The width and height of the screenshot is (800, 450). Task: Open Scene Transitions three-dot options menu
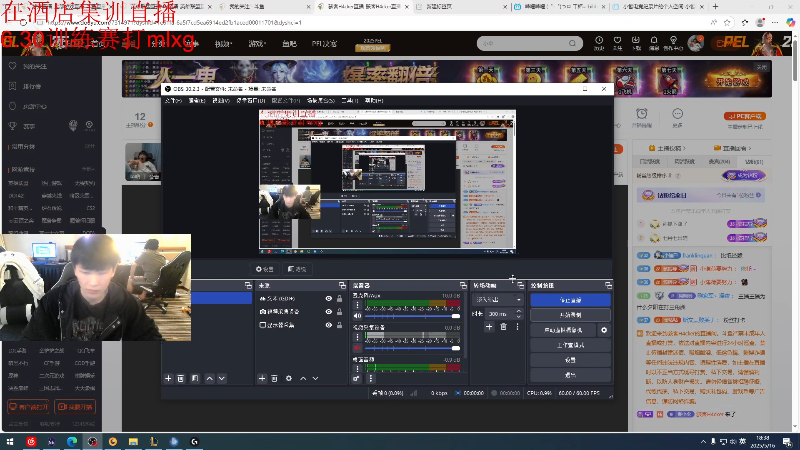[517, 327]
